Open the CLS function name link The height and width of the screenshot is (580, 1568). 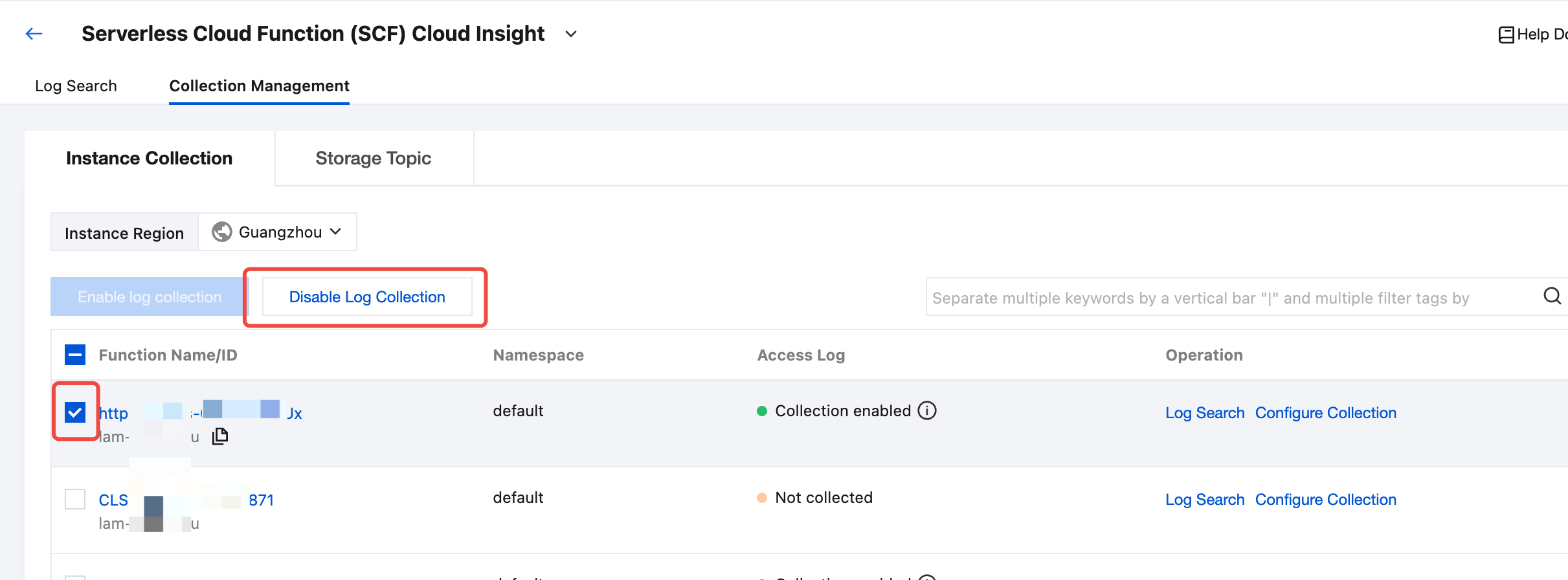[x=114, y=500]
